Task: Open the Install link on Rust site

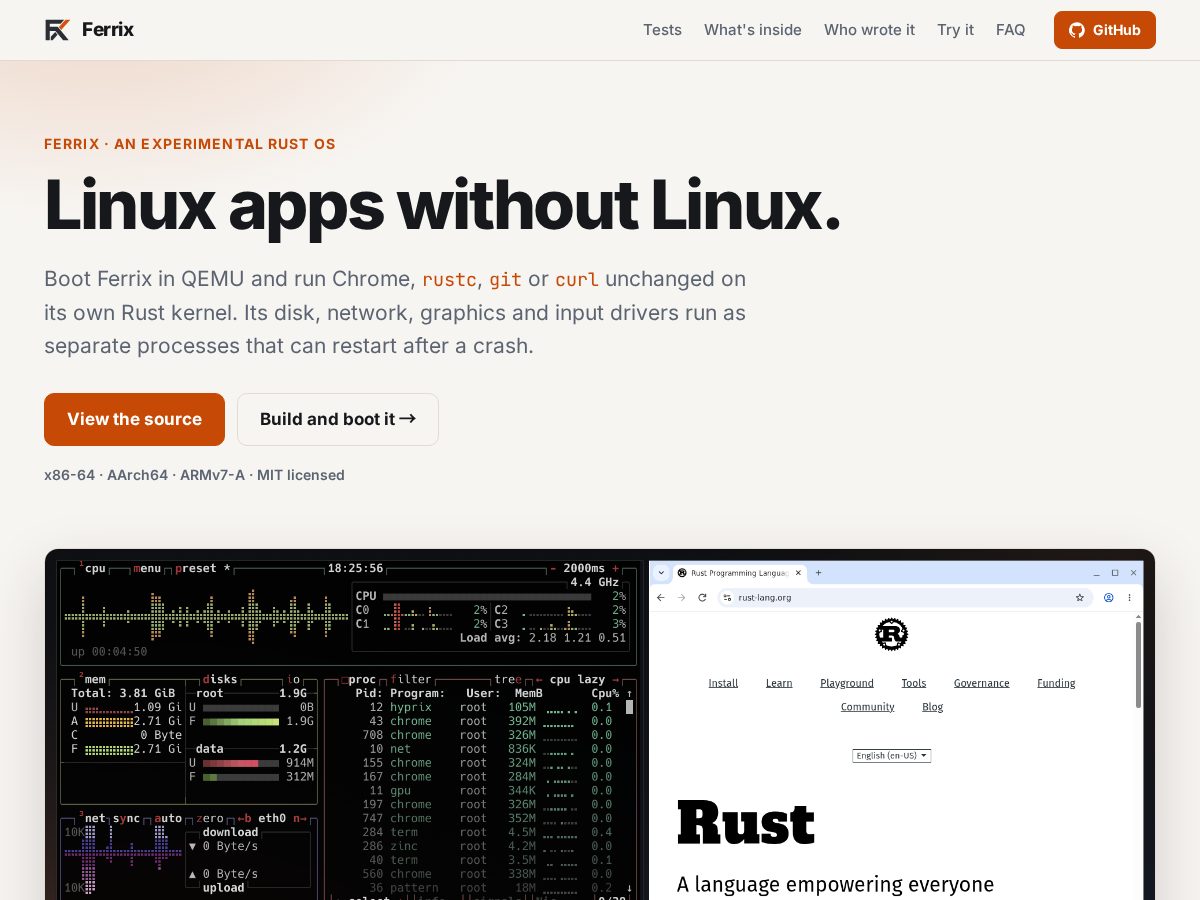Action: (x=723, y=683)
